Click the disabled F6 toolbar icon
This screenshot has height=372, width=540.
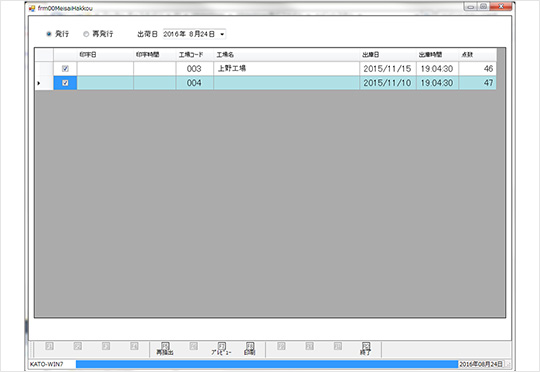[194, 346]
